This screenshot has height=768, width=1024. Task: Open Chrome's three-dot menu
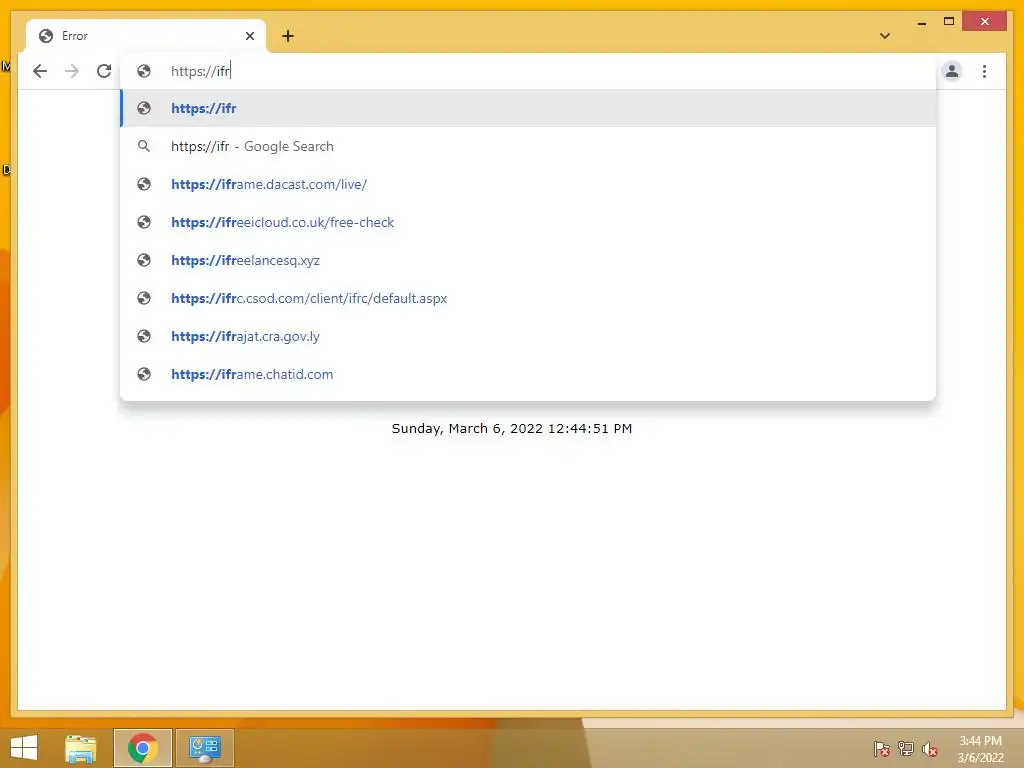(984, 71)
